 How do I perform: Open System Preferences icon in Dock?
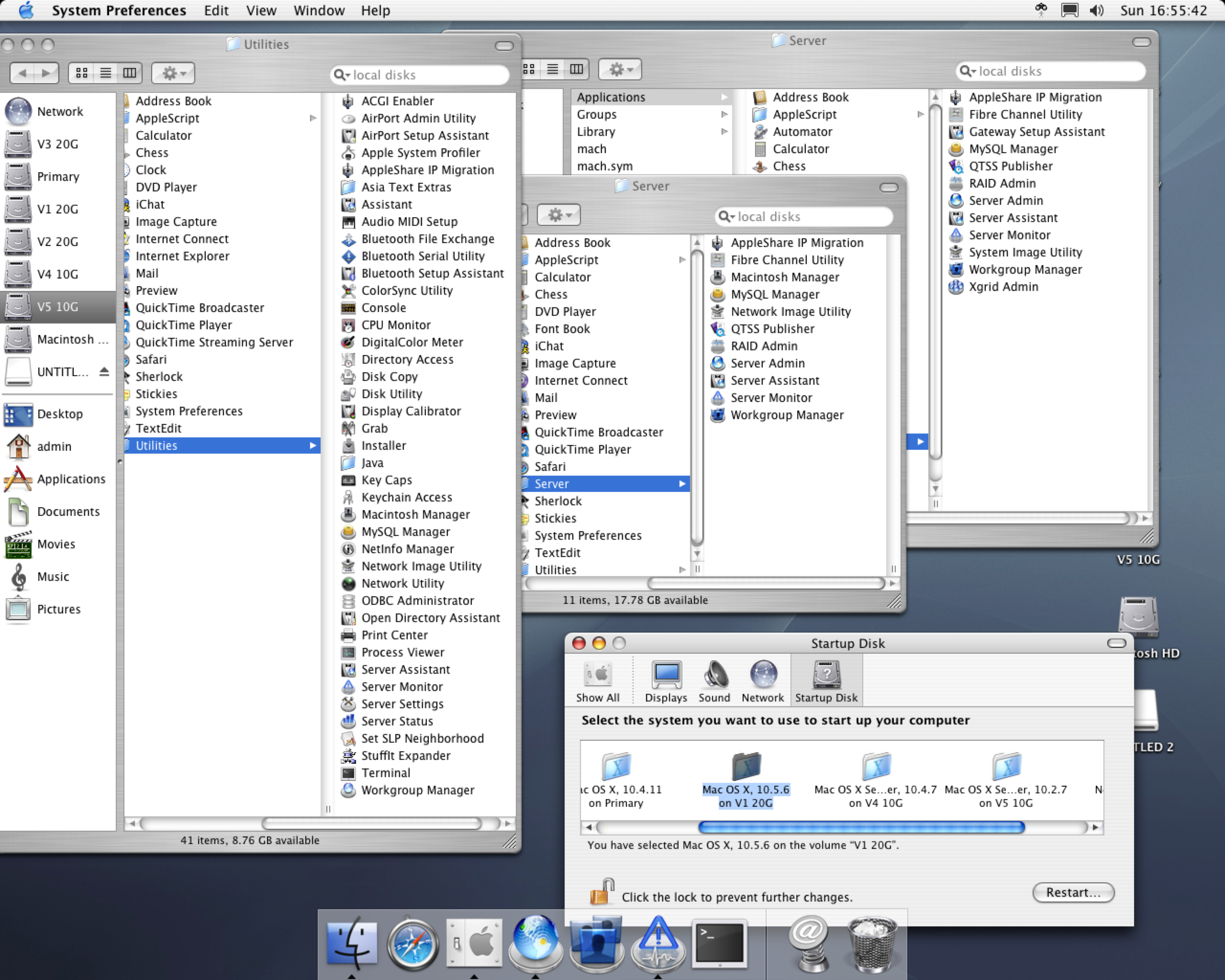coord(474,943)
